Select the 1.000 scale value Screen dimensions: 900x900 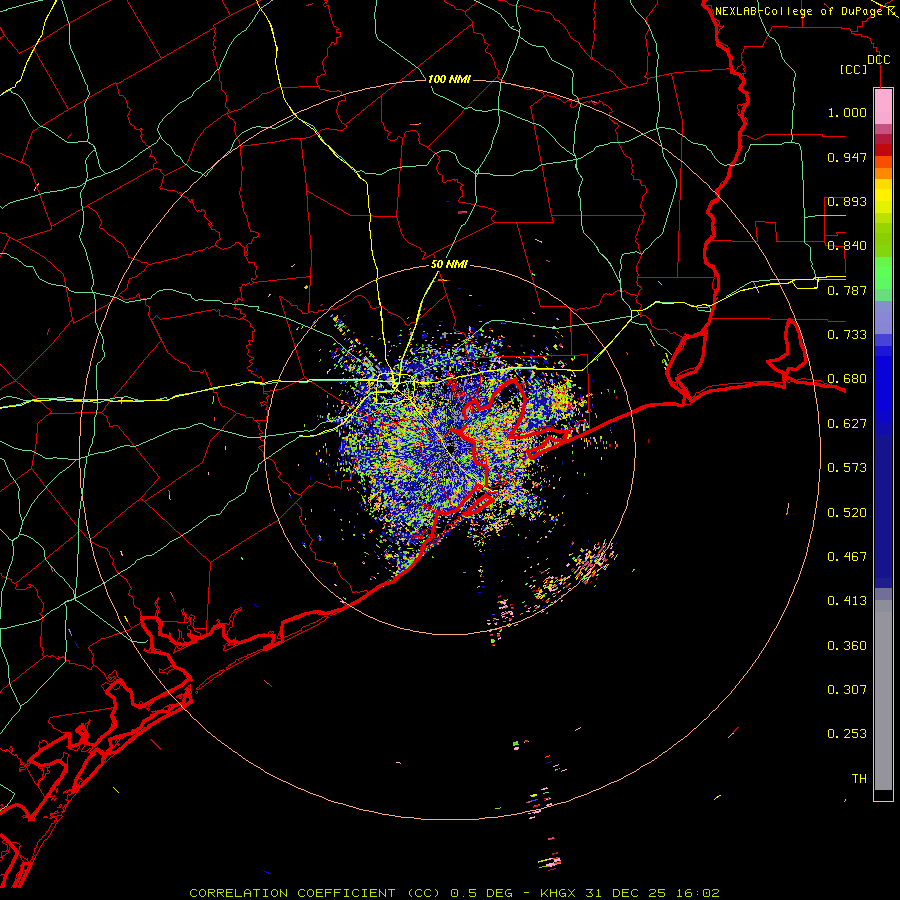click(x=847, y=112)
